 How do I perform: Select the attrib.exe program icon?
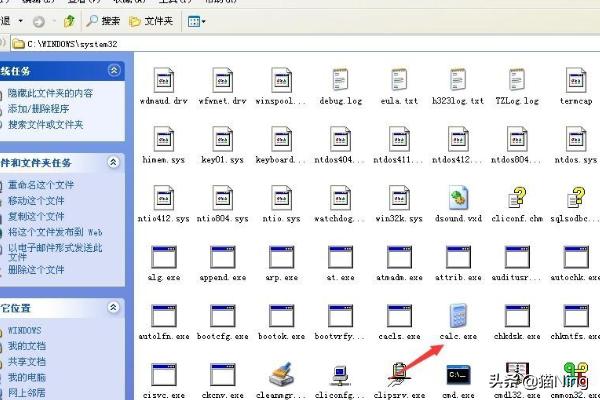click(458, 257)
